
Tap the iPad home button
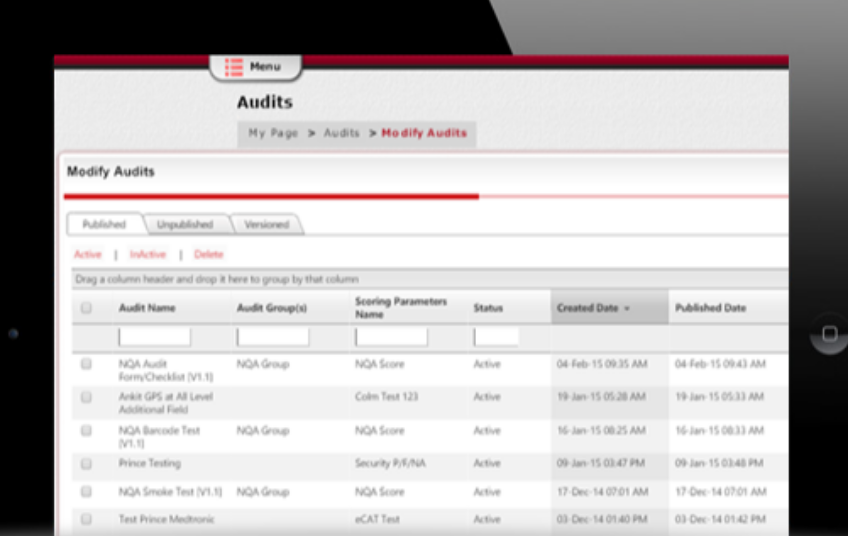830,333
